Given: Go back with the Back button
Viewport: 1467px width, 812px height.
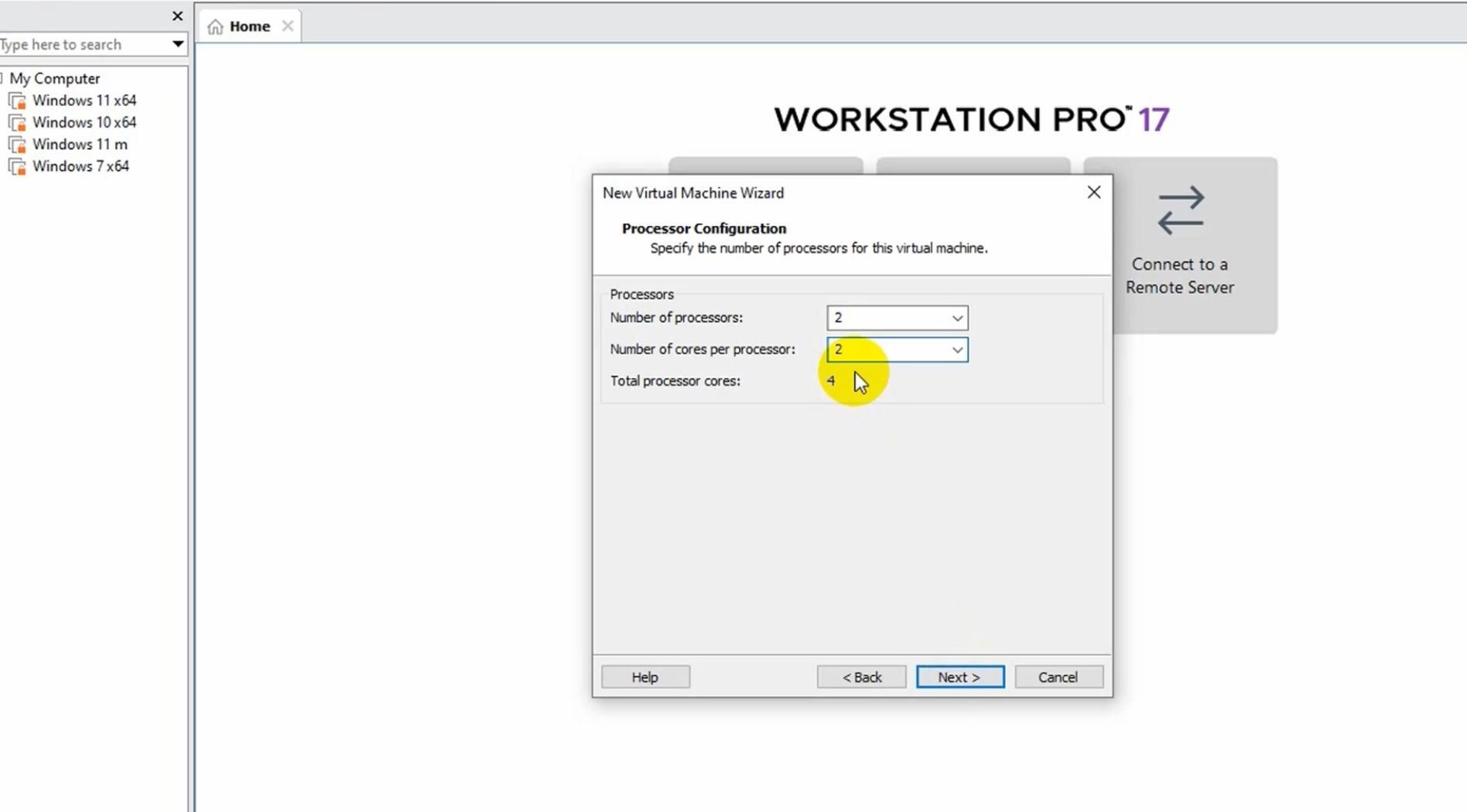Looking at the screenshot, I should pyautogui.click(x=861, y=677).
